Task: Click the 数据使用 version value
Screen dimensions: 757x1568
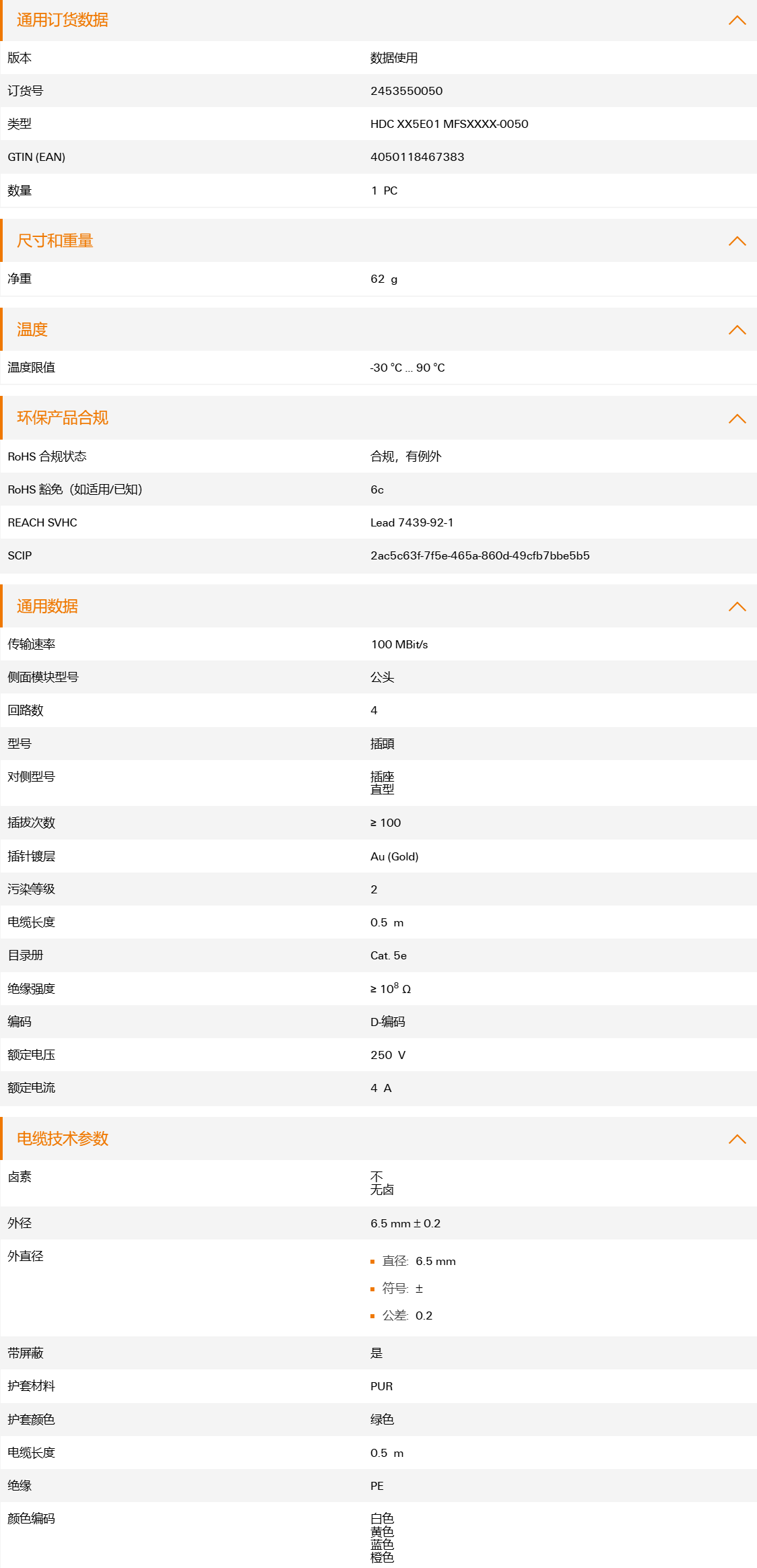Action: (x=394, y=58)
